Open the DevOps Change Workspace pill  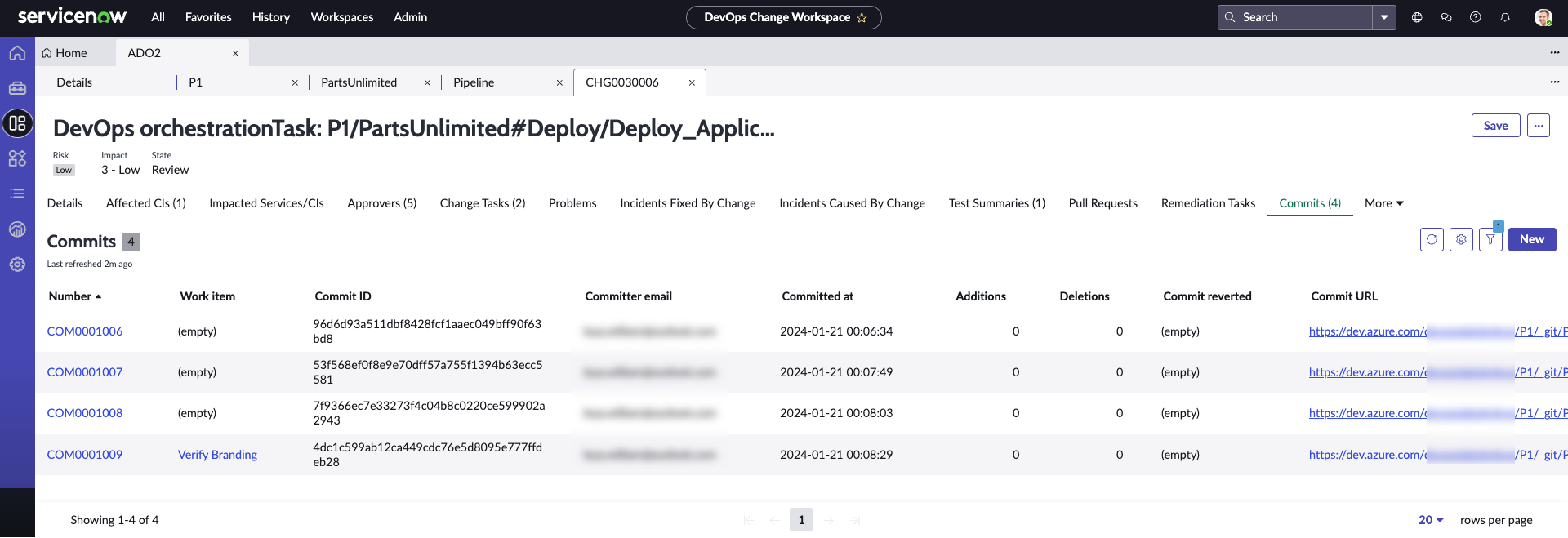[x=784, y=17]
